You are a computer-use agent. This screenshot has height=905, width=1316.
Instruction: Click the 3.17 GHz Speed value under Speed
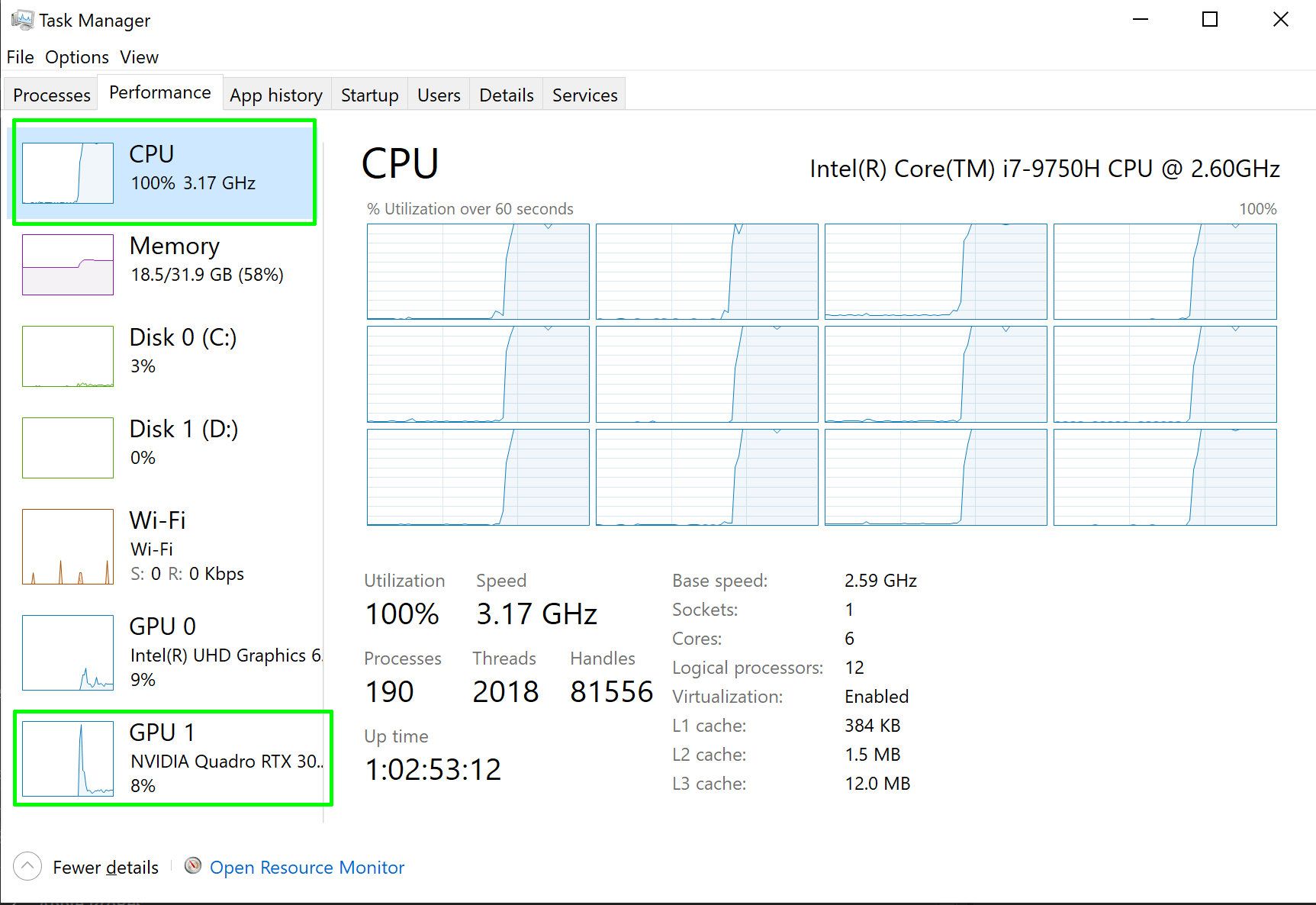point(536,614)
